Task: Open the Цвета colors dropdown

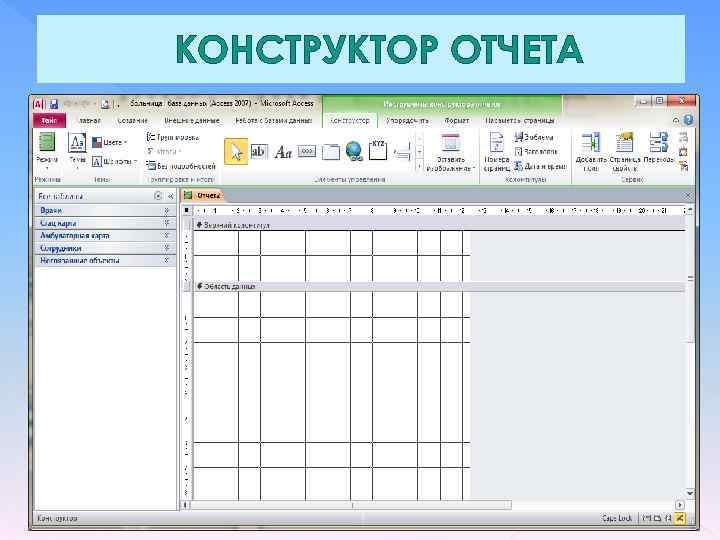Action: pos(109,143)
